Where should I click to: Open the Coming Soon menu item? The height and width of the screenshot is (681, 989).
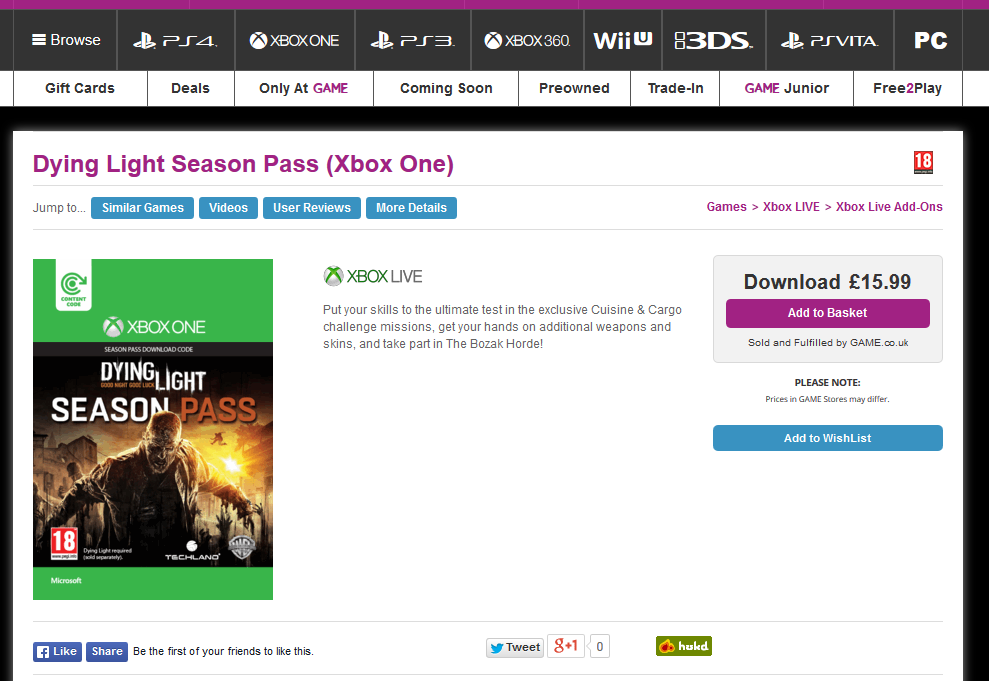pos(446,88)
